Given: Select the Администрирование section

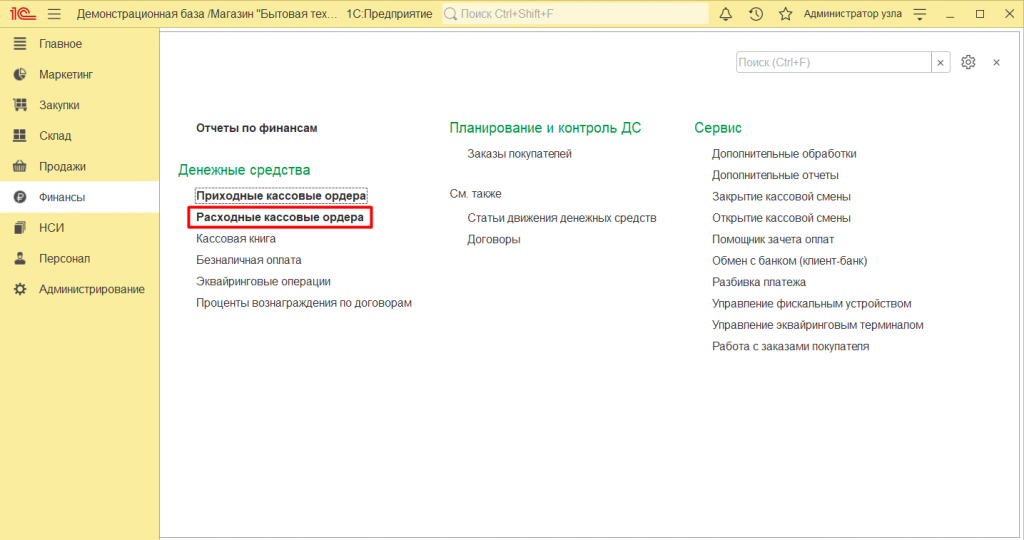Looking at the screenshot, I should coord(91,289).
